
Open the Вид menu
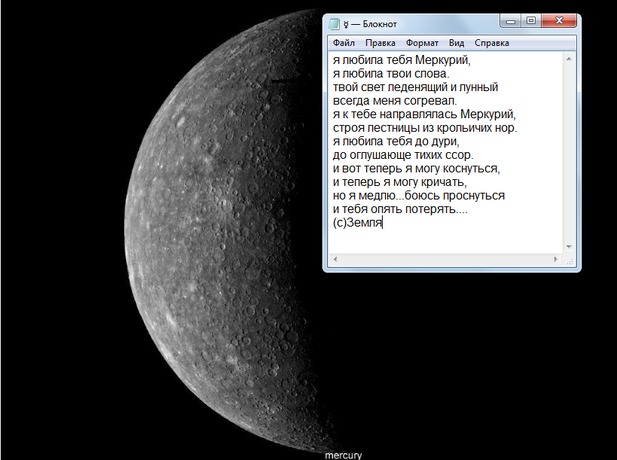click(456, 43)
